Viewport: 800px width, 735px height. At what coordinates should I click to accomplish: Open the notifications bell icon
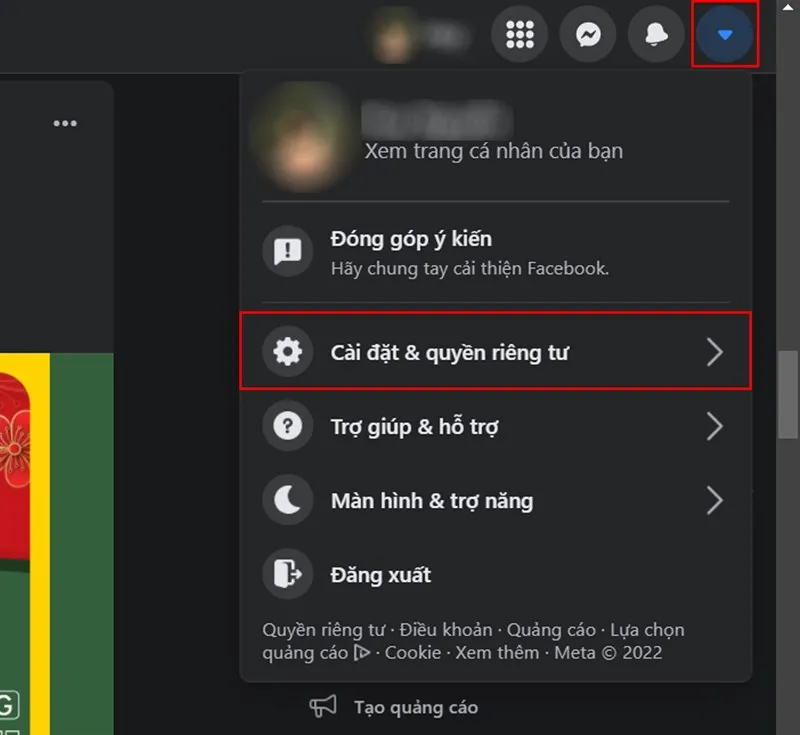coord(656,35)
